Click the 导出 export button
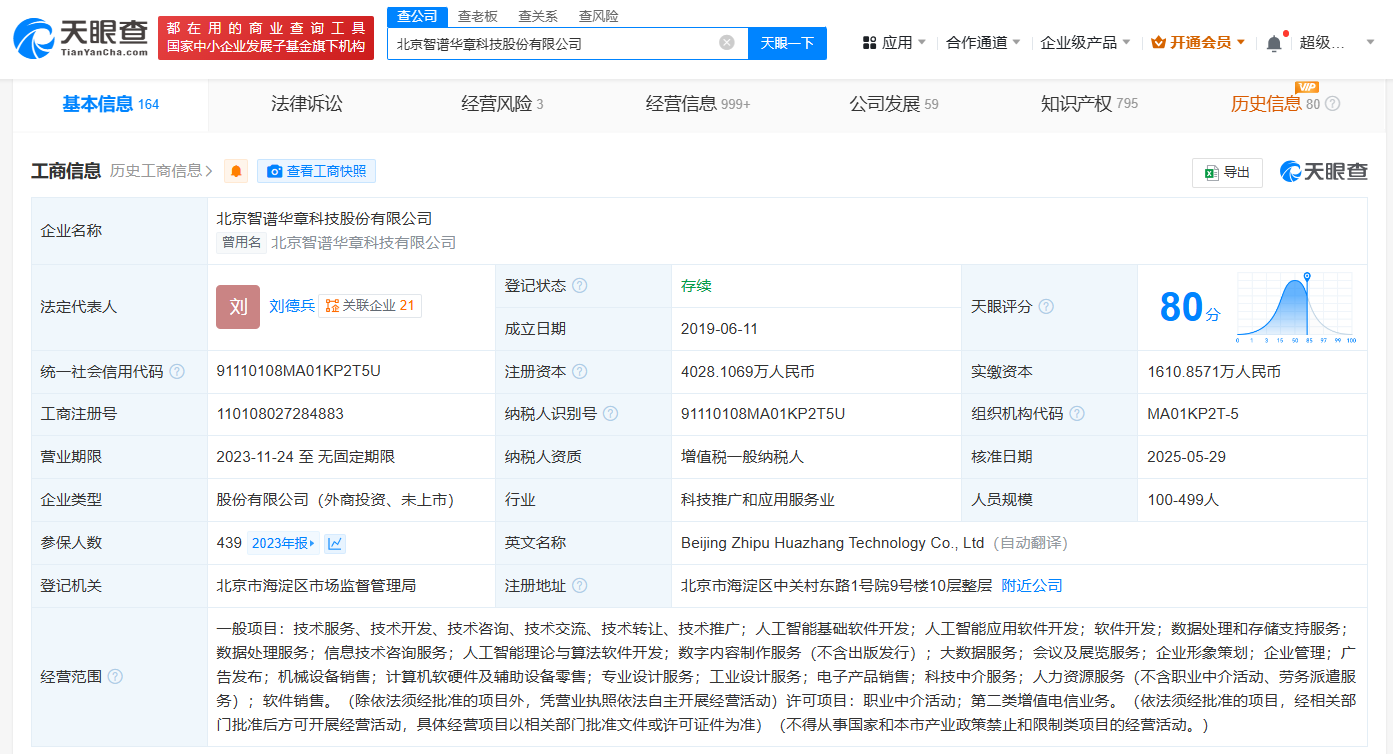This screenshot has height=754, width=1393. tap(1227, 172)
